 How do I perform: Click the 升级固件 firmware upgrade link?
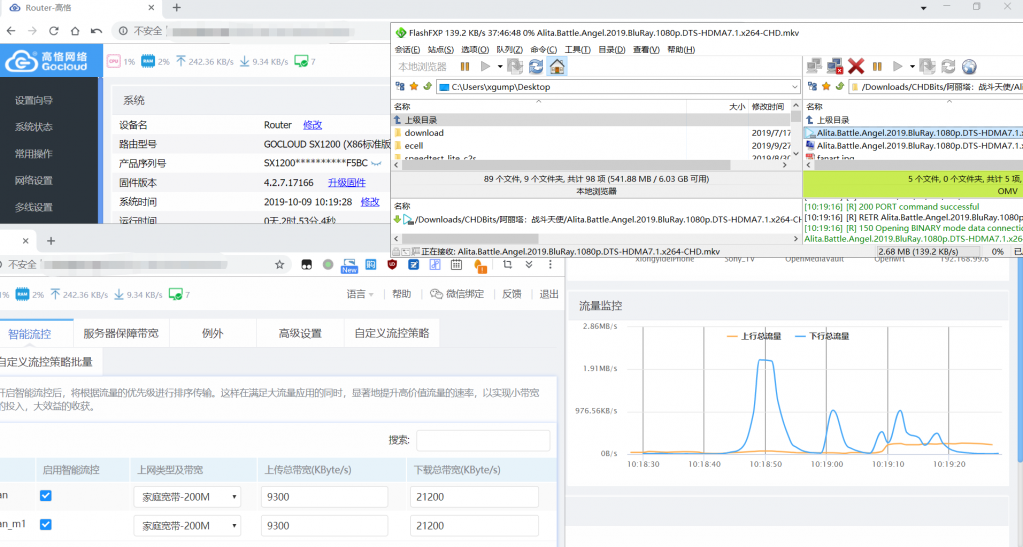click(346, 183)
